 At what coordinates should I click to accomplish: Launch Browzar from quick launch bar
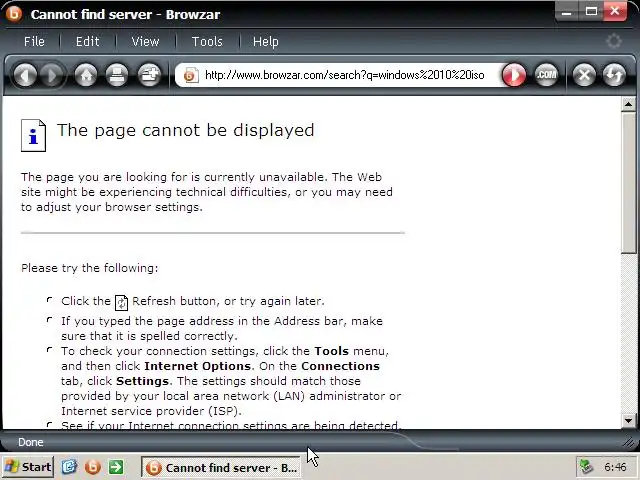pos(93,467)
